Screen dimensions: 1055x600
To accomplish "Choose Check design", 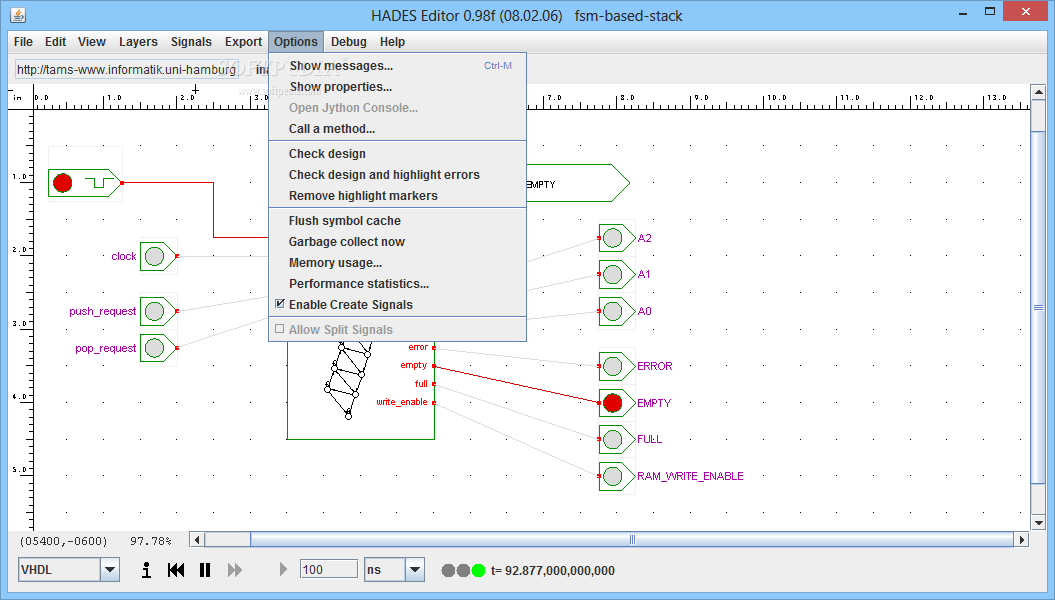I will [x=397, y=154].
